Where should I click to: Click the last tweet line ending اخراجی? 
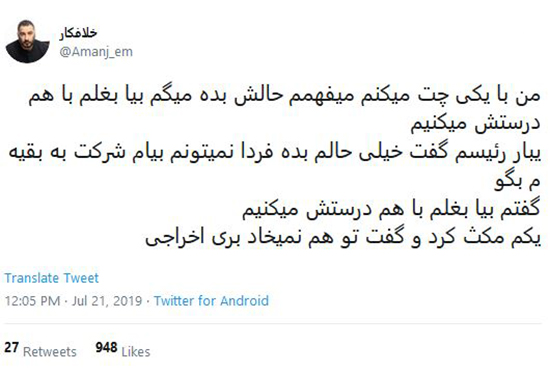343,238
